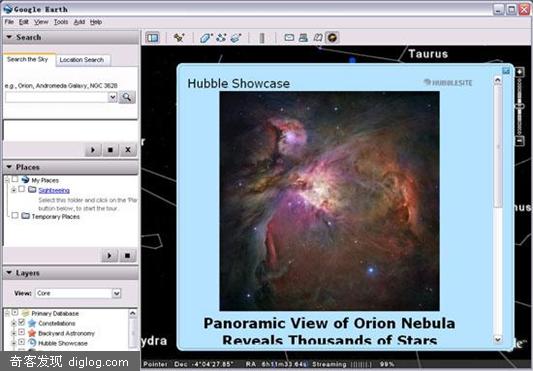Toggle the Backyard Astronomy layer checkbox
The image size is (533, 371).
21,332
